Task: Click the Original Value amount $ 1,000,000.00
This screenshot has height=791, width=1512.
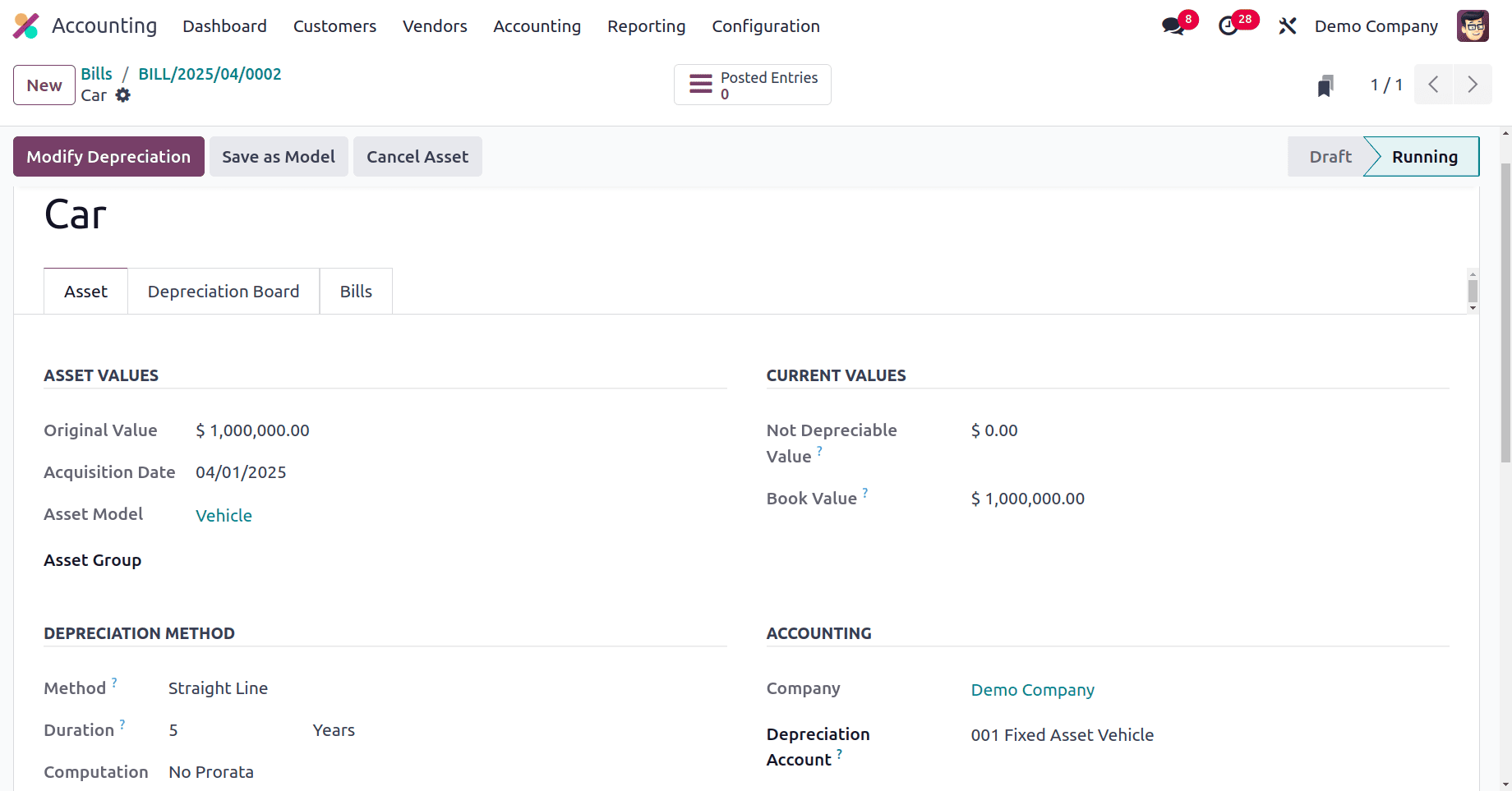Action: click(252, 430)
